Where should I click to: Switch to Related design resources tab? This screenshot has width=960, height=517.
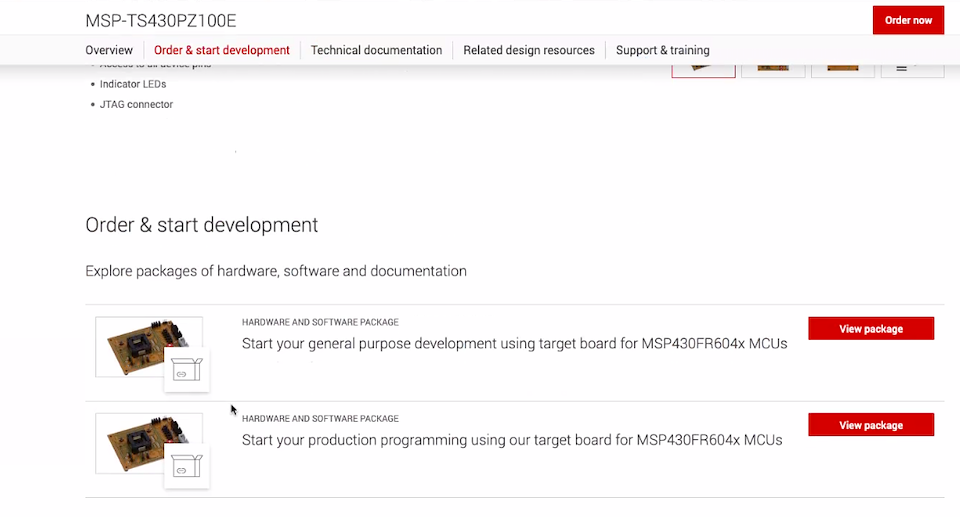click(x=529, y=50)
